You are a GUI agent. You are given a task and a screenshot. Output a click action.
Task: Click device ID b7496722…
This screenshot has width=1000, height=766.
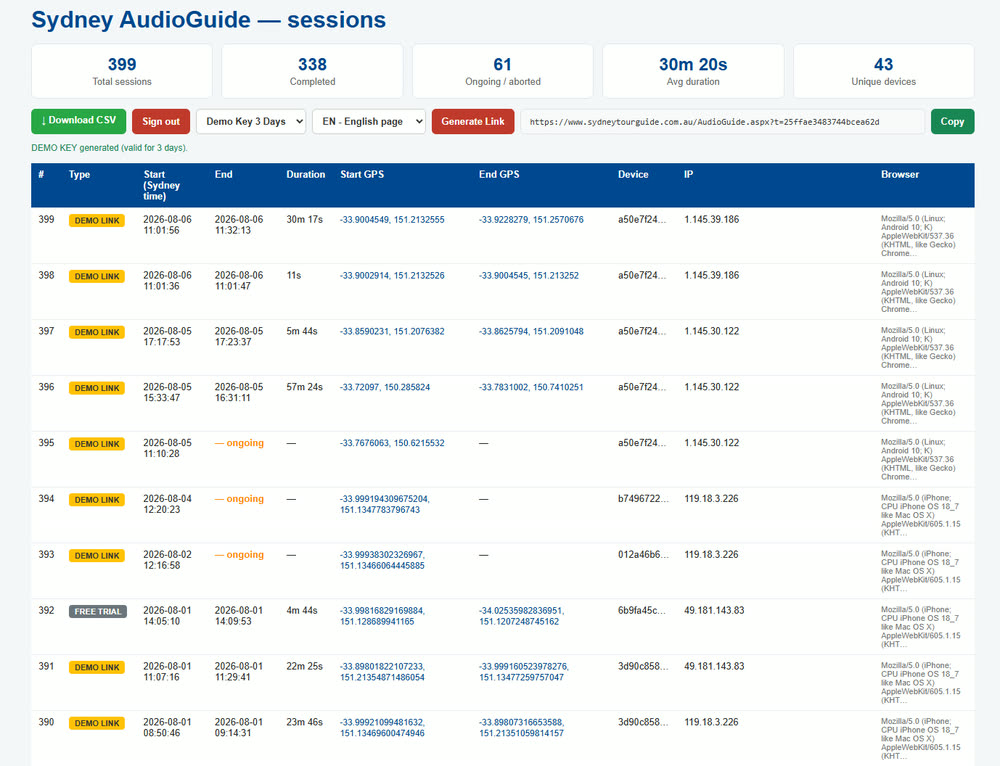(643, 499)
